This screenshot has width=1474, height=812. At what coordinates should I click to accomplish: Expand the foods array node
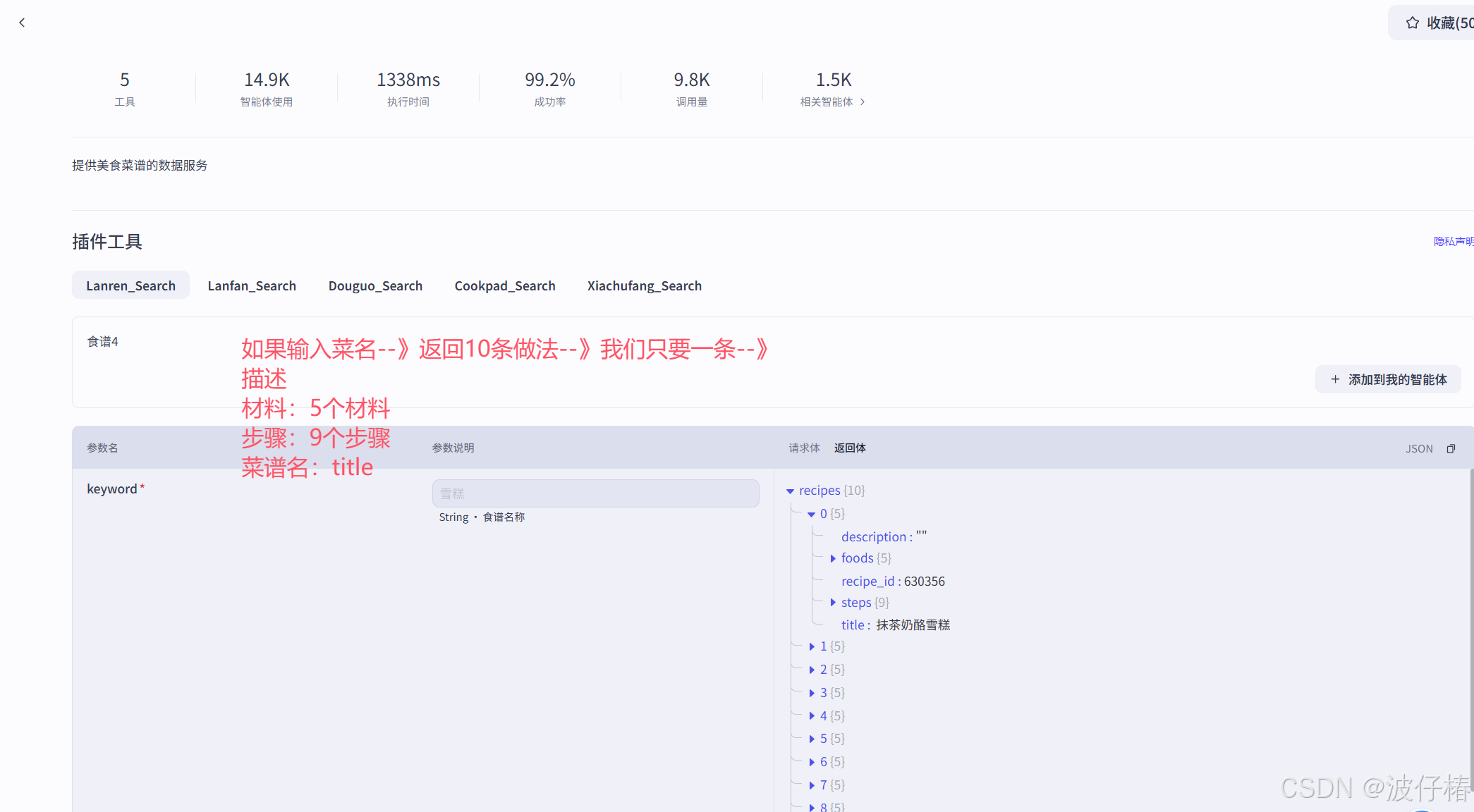pos(833,558)
